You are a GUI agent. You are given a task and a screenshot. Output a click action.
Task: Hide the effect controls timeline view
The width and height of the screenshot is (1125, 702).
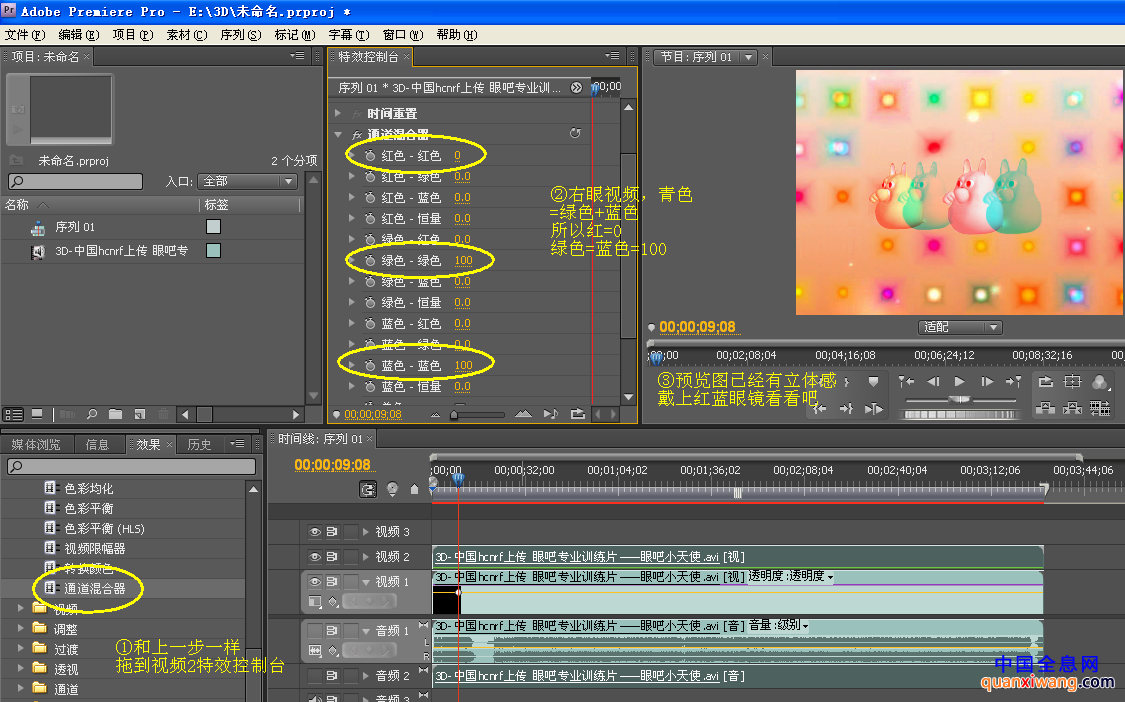(x=576, y=88)
